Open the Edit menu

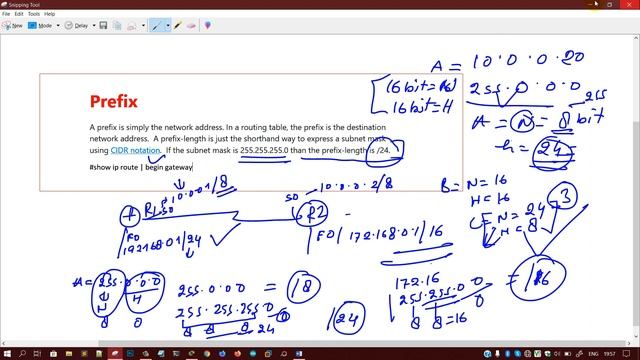click(19, 14)
